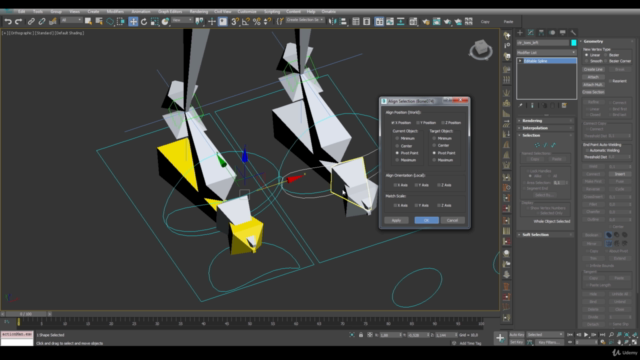Click OK in the Align Selection dialog
The image size is (640, 360).
(x=427, y=220)
